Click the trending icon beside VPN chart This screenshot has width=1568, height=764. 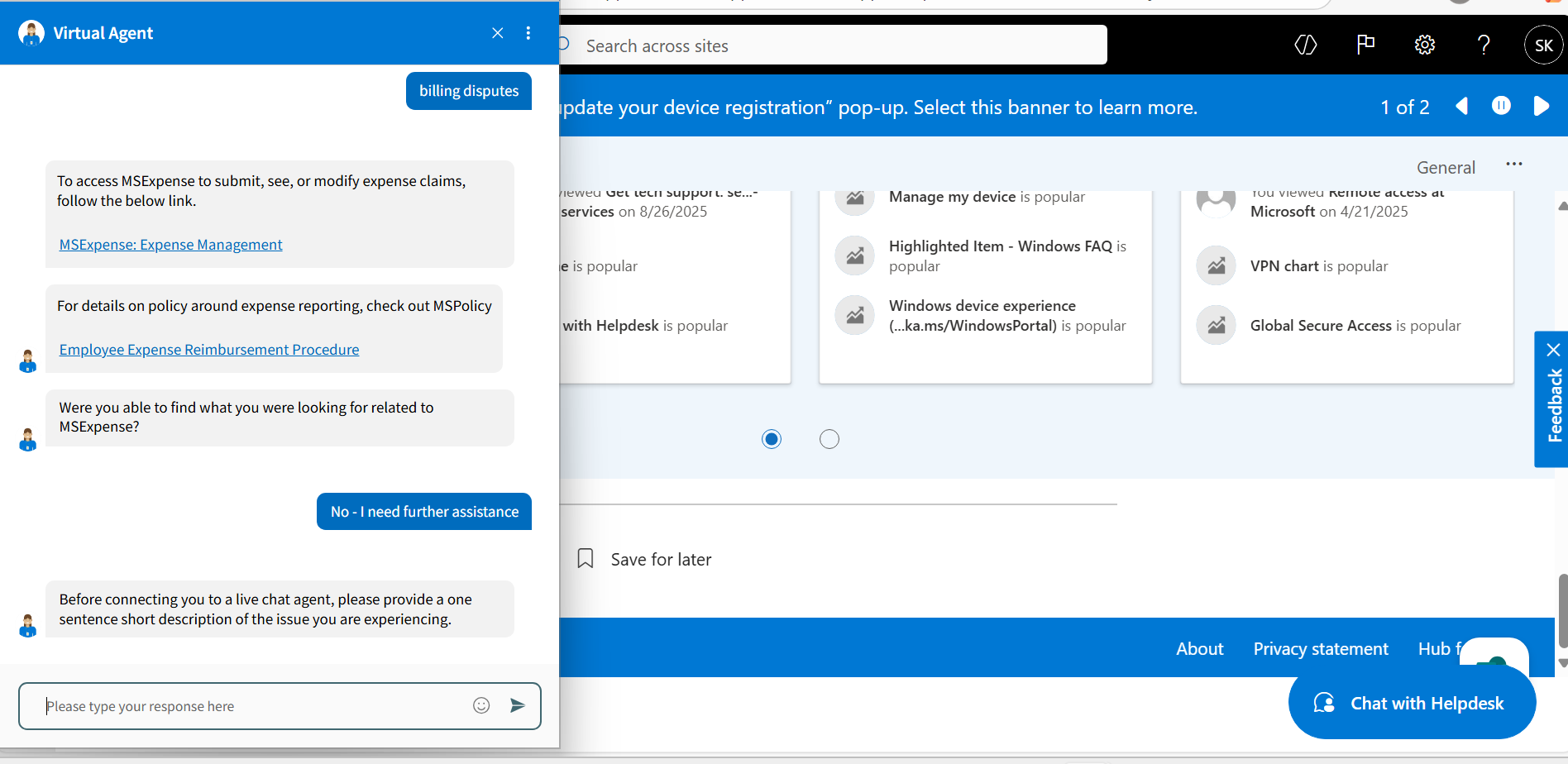tap(1217, 265)
